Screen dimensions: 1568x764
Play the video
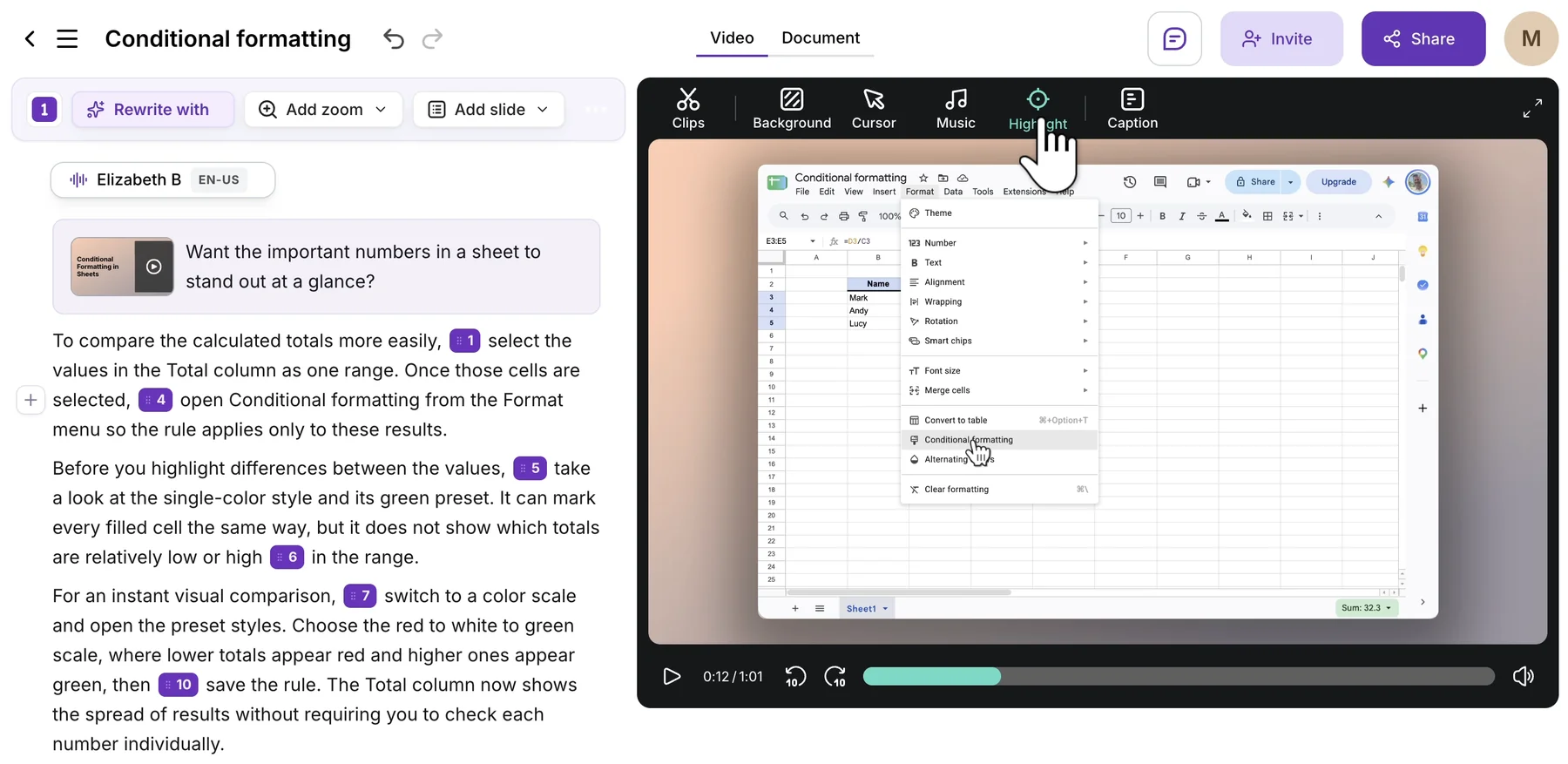(672, 677)
